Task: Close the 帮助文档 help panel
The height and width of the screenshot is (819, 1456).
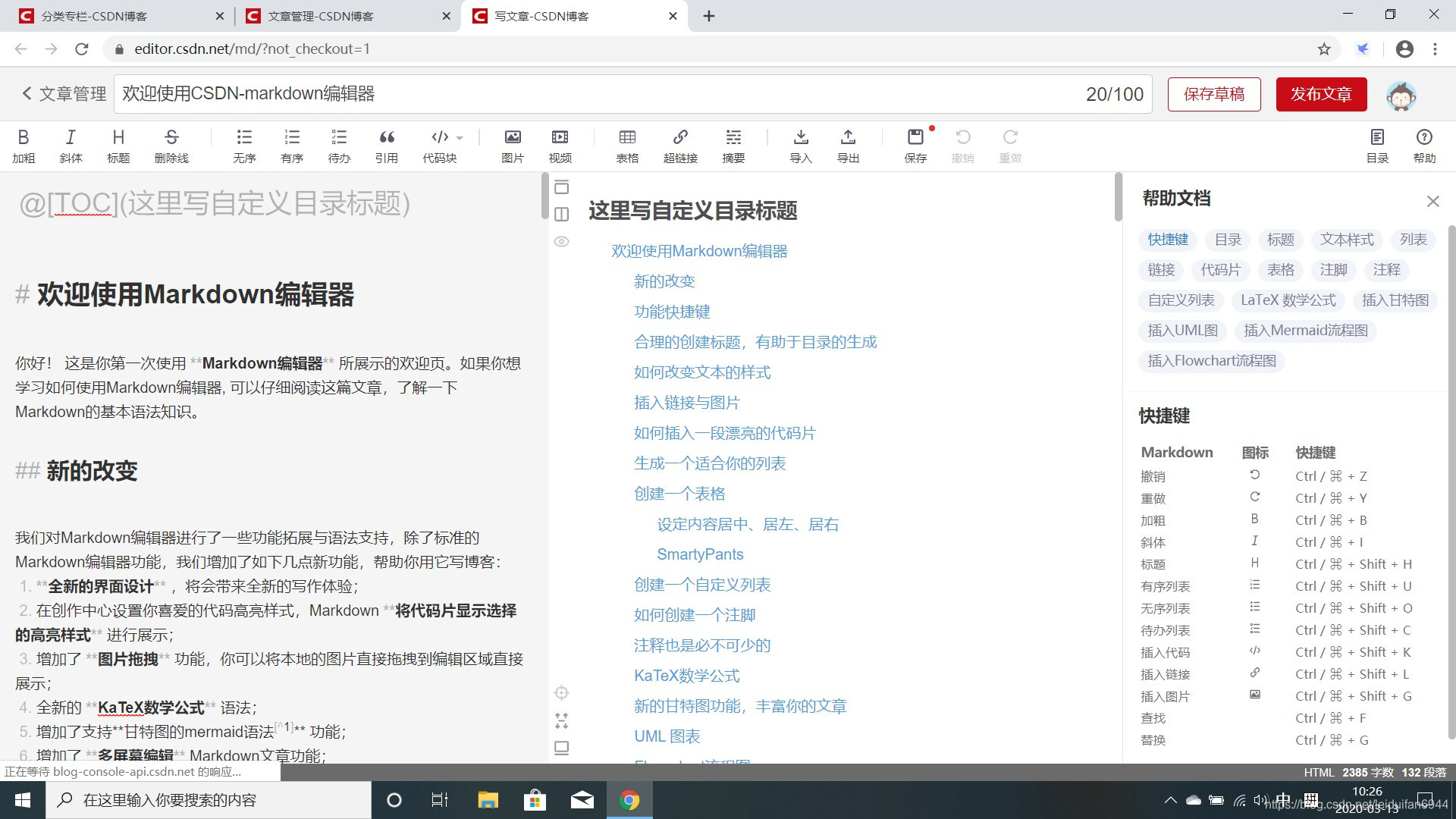Action: 1432,201
